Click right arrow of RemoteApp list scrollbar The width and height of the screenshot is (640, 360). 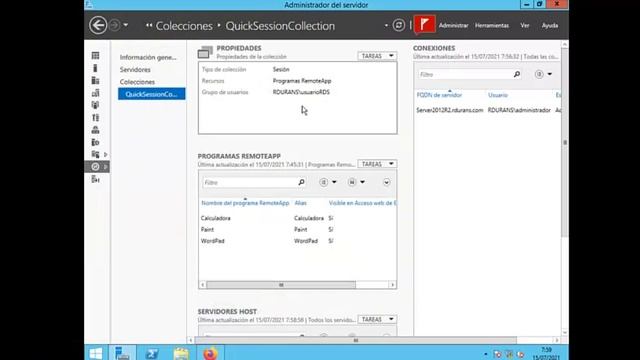[x=393, y=285]
